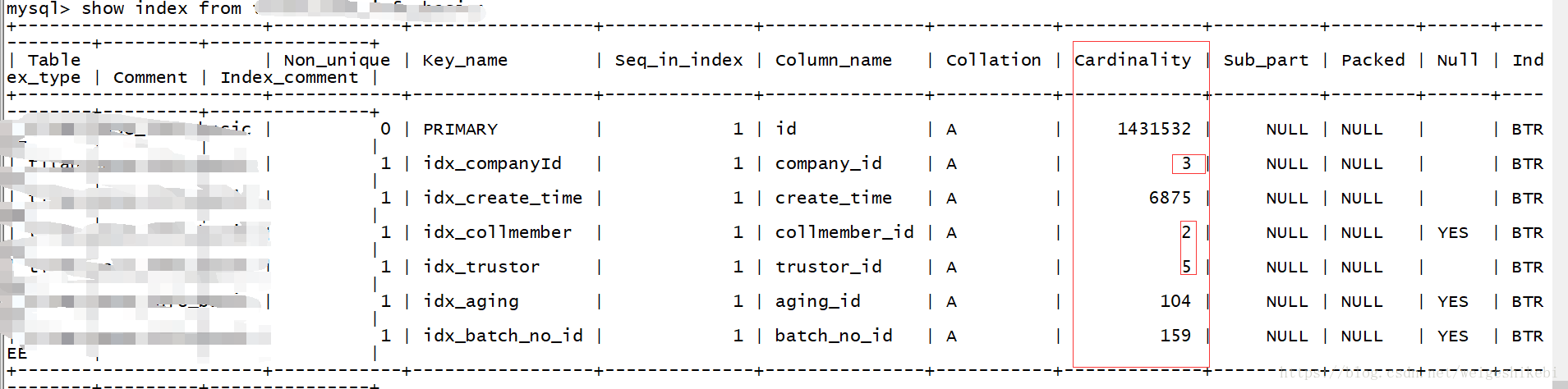Click the Non_unique column header

click(337, 60)
